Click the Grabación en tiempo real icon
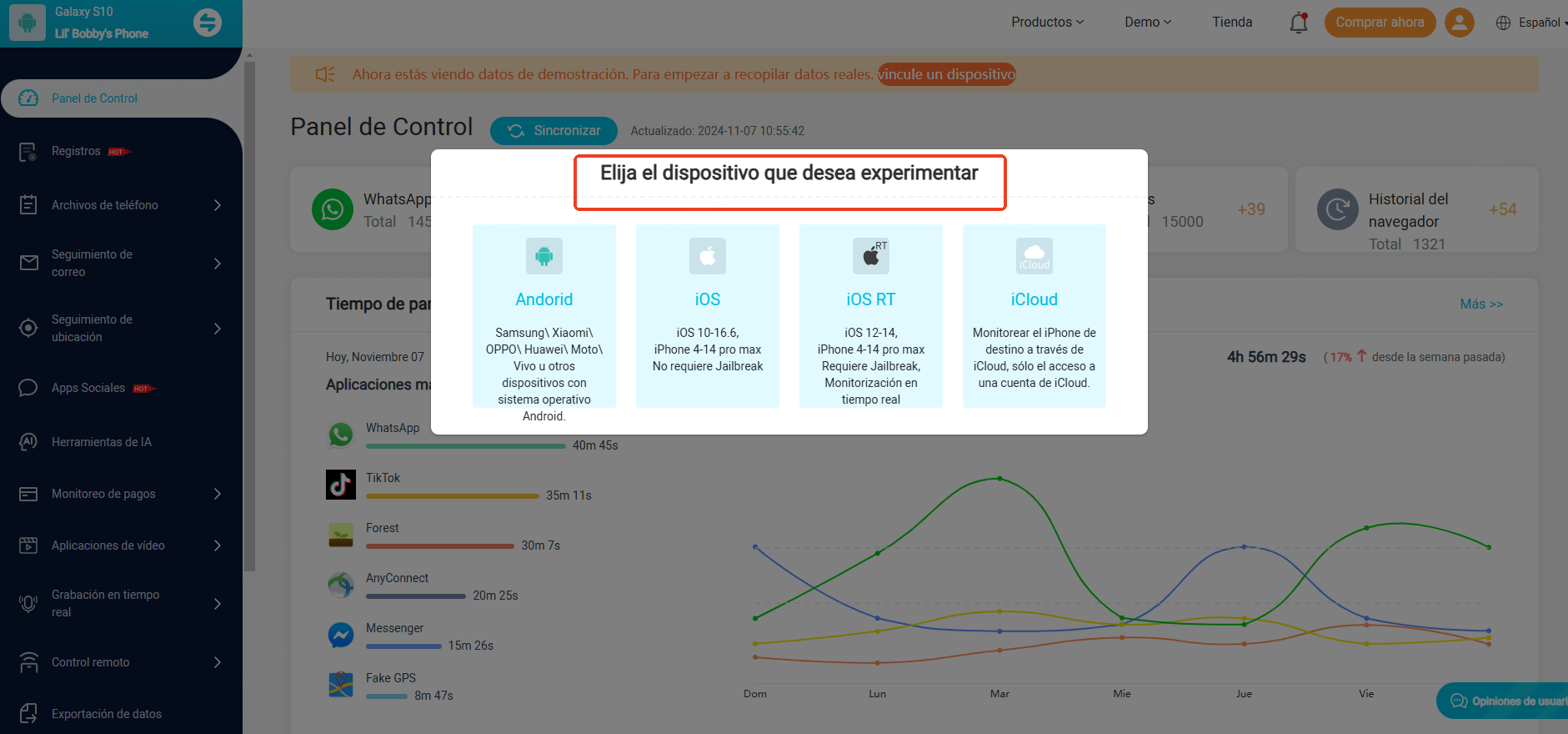This screenshot has height=734, width=1568. point(28,603)
